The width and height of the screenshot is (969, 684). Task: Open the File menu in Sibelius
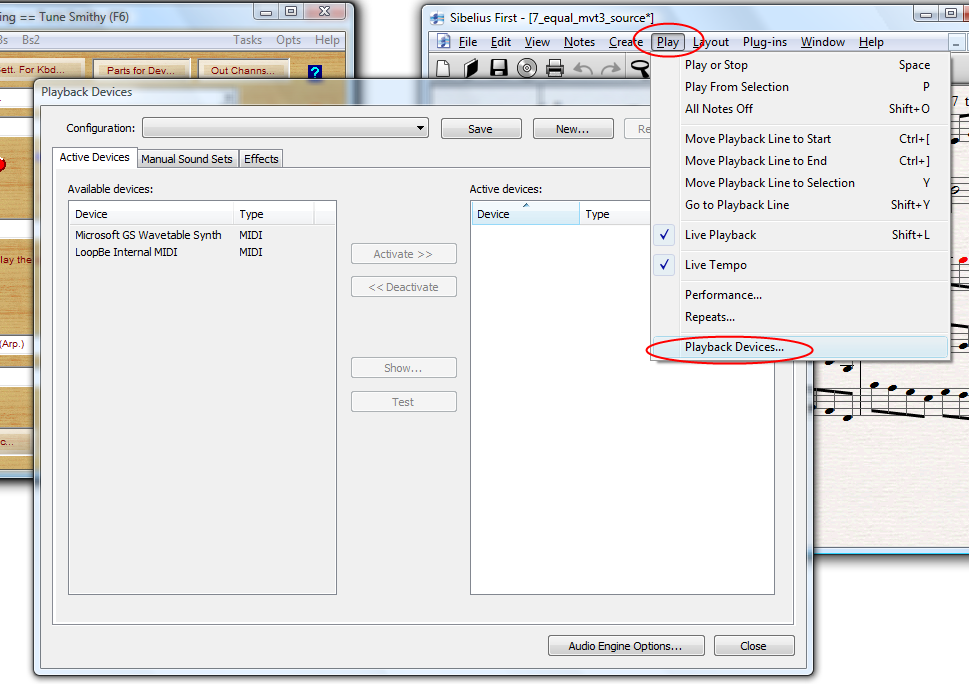coord(468,42)
